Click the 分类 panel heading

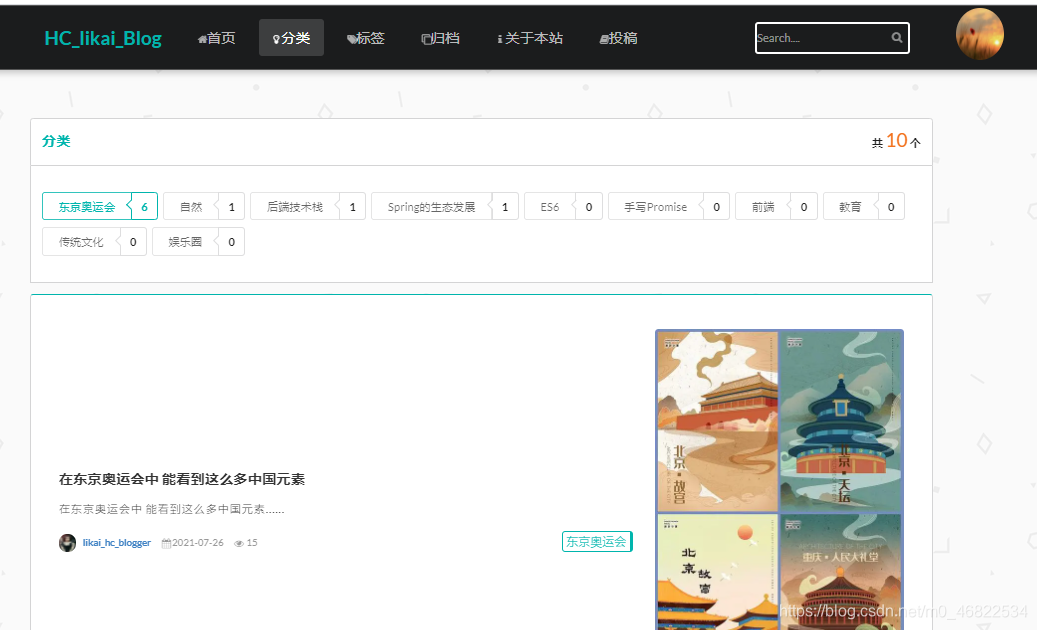point(56,141)
